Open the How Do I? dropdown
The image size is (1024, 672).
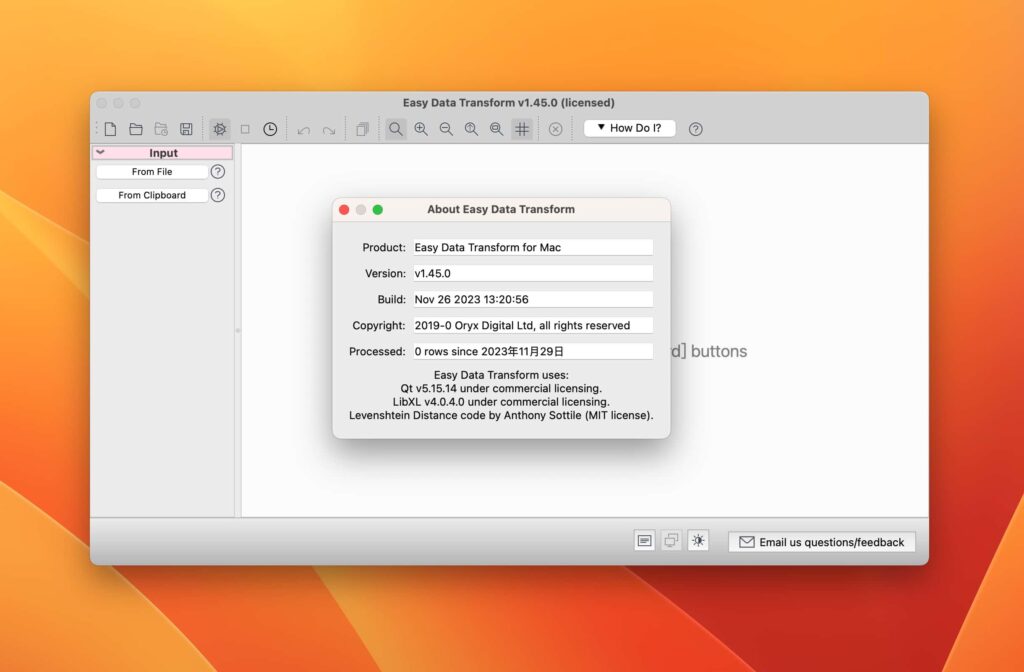tap(629, 128)
